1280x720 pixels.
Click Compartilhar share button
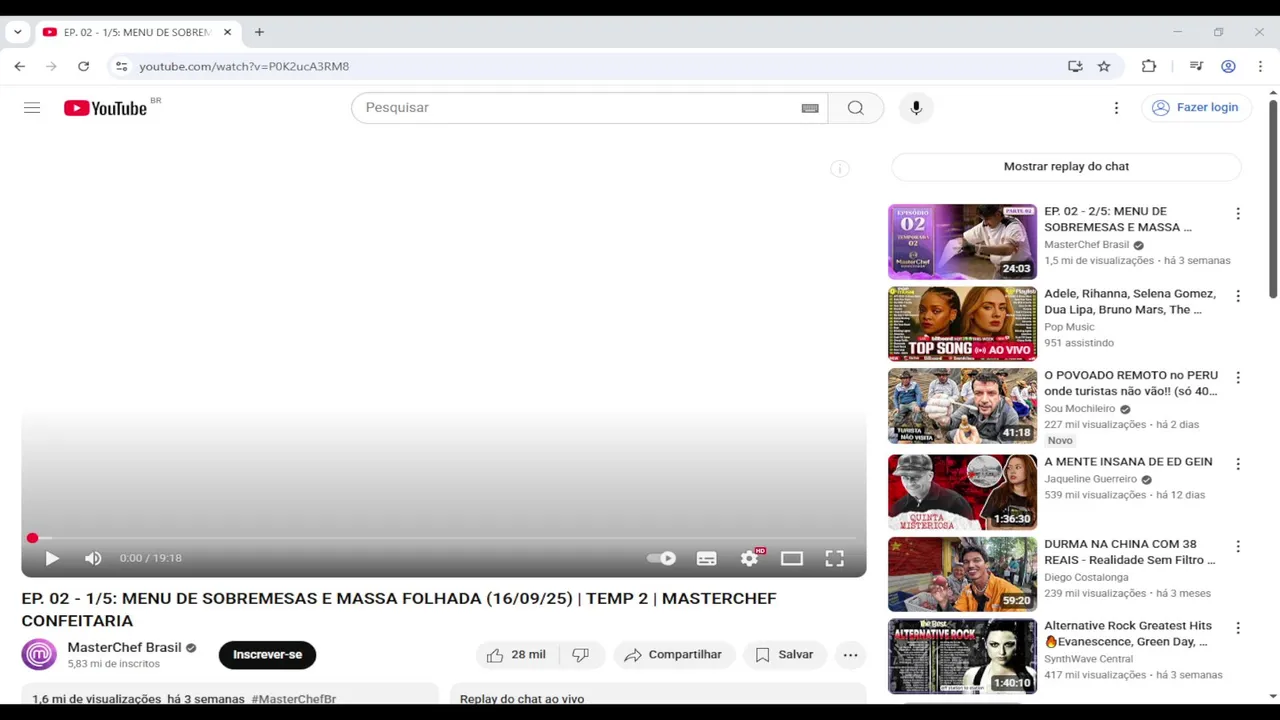[x=674, y=655]
